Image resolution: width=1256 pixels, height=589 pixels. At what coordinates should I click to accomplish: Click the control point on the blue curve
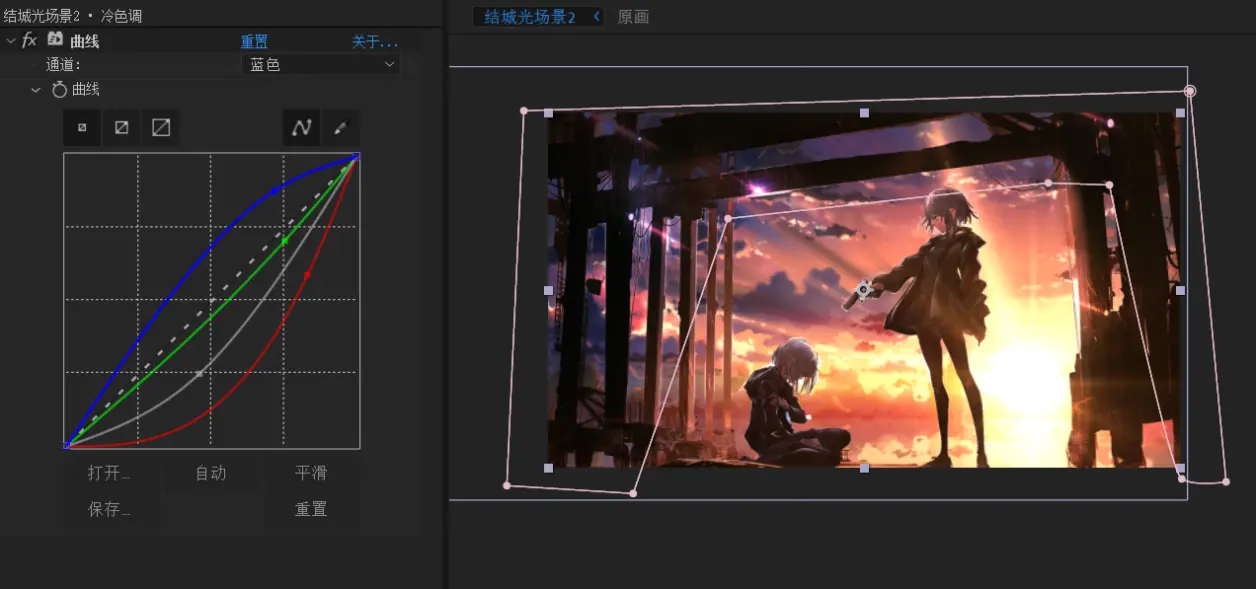(274, 190)
